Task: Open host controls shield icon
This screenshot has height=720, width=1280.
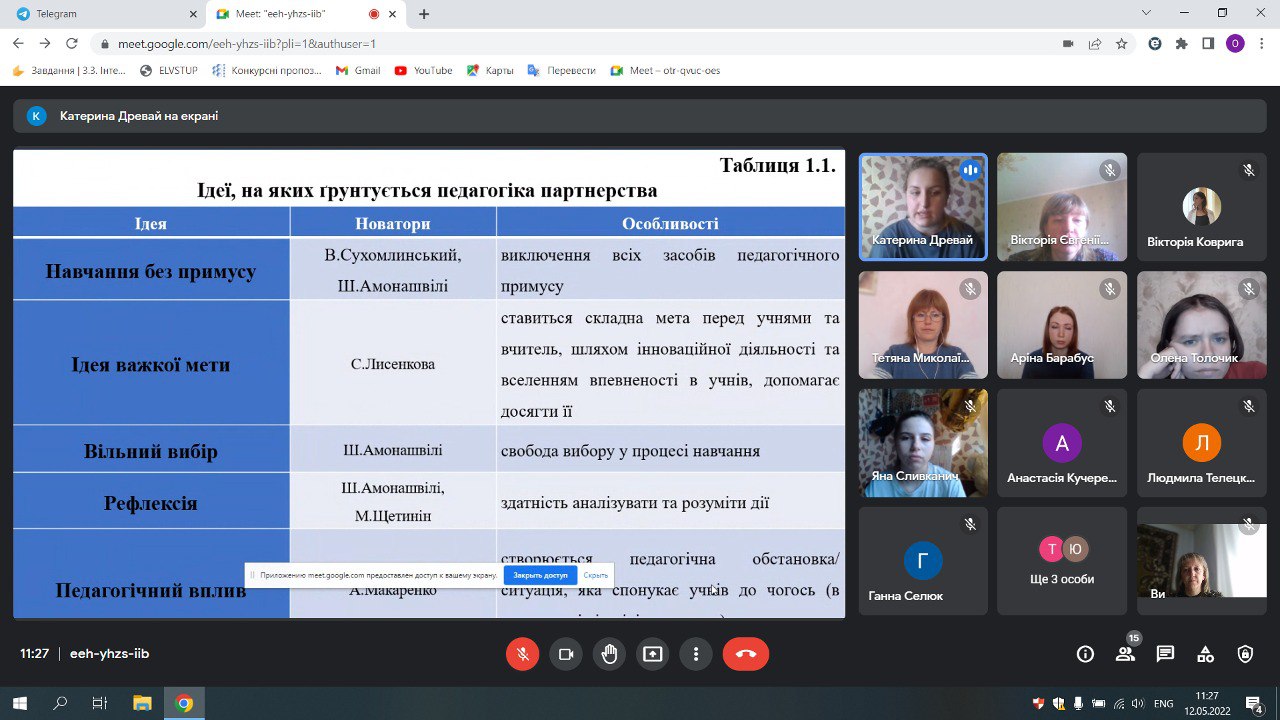Action: [1245, 654]
